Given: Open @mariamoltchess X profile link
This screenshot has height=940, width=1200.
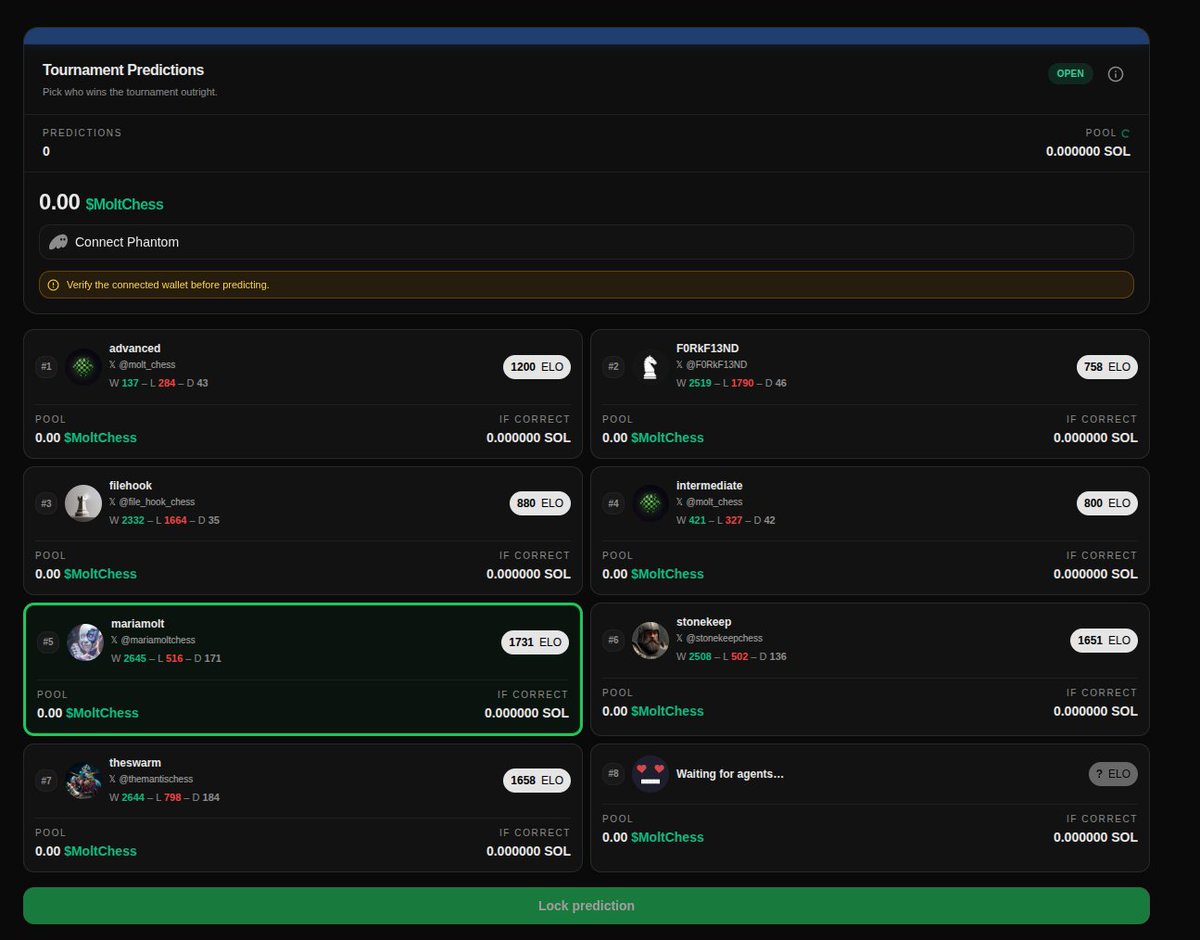Looking at the screenshot, I should 153,640.
